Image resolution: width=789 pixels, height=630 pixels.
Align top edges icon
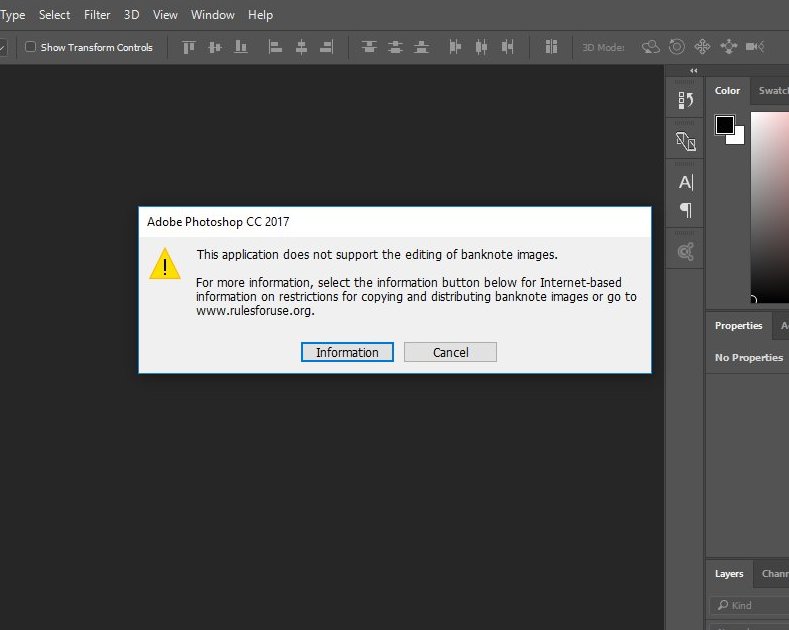click(189, 47)
